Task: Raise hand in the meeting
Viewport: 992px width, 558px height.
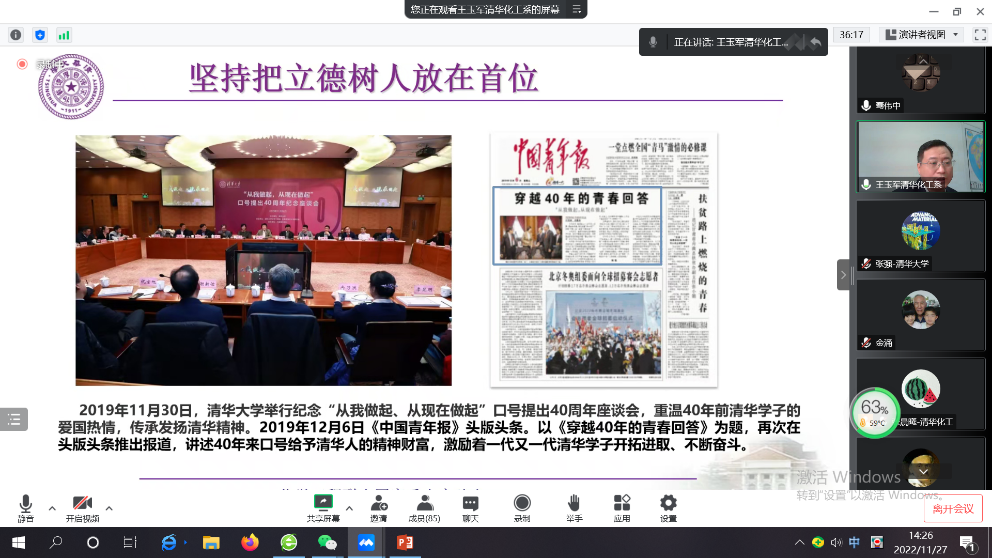Action: point(574,509)
